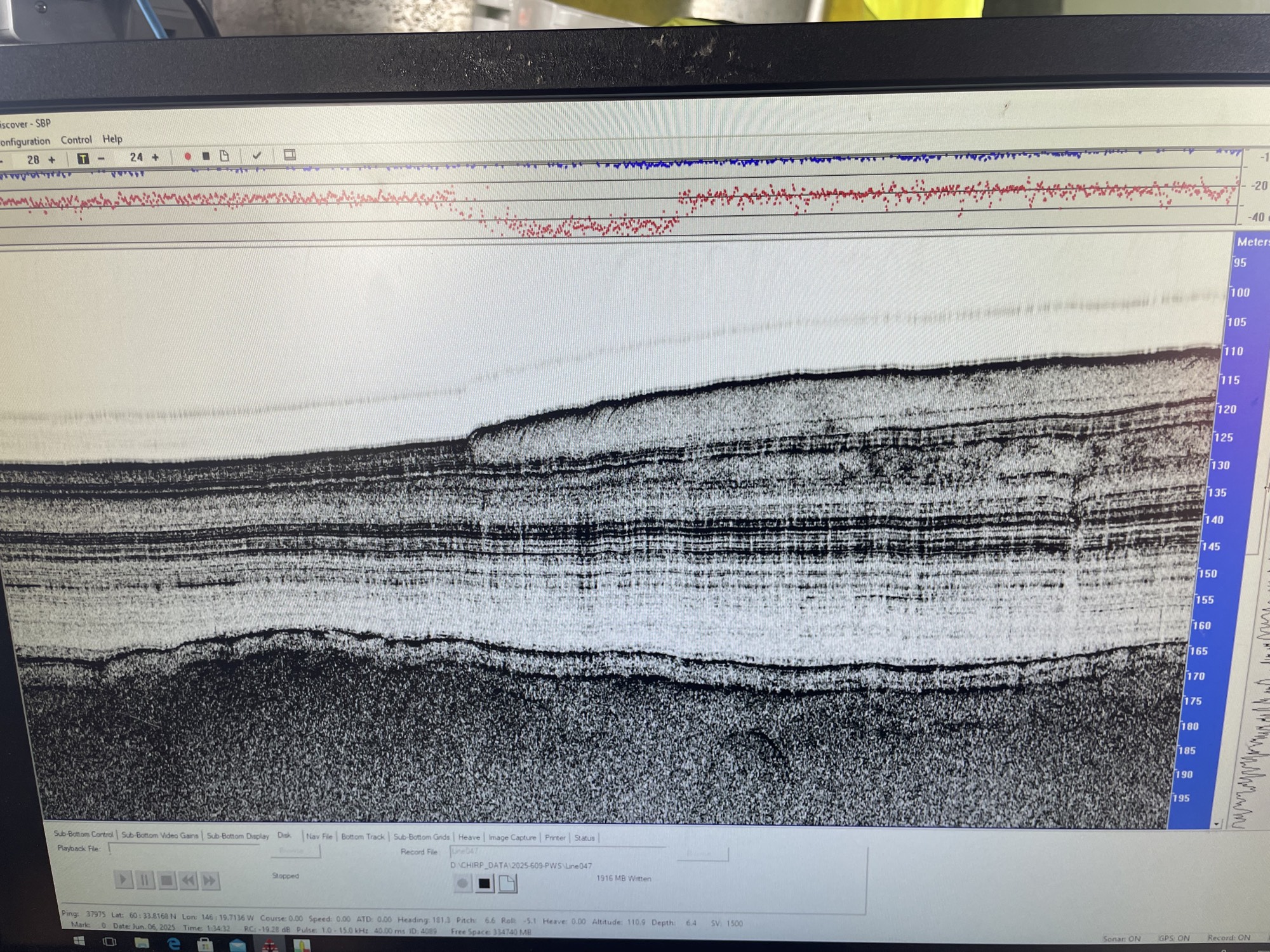1270x952 pixels.
Task: Open the Help menu
Action: pos(112,138)
